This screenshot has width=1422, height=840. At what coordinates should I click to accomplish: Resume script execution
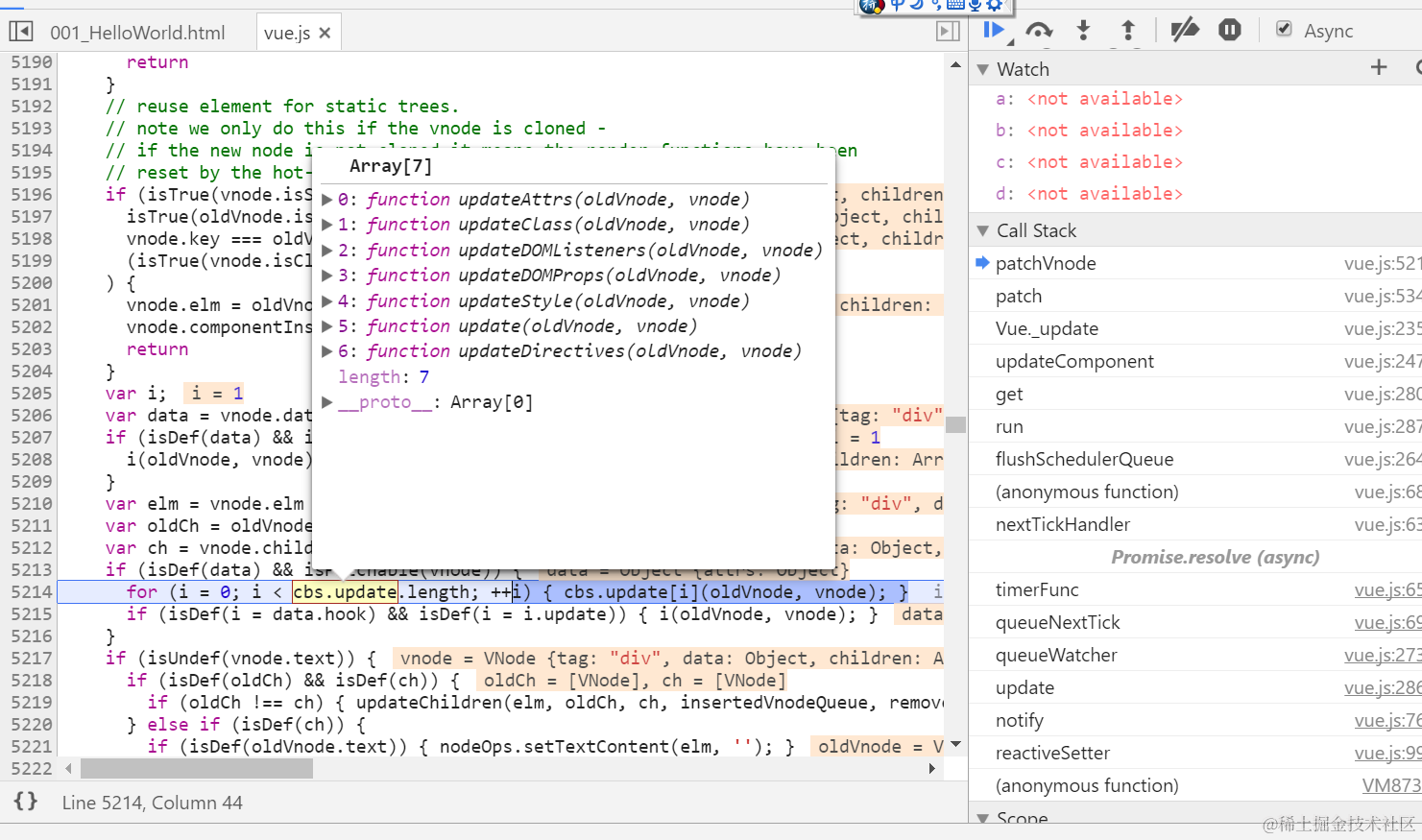click(x=996, y=31)
